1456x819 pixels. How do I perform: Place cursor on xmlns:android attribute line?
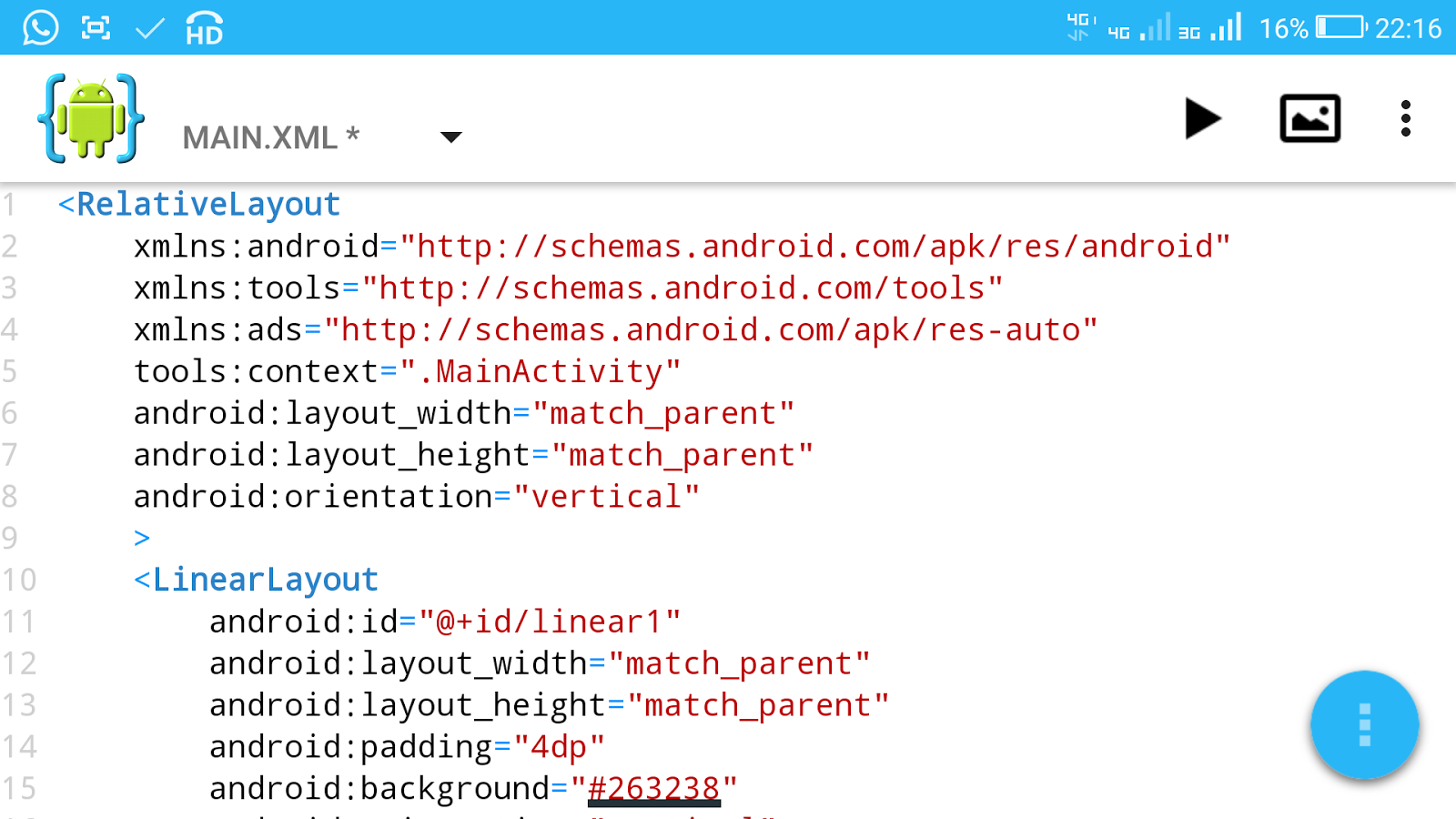point(682,246)
